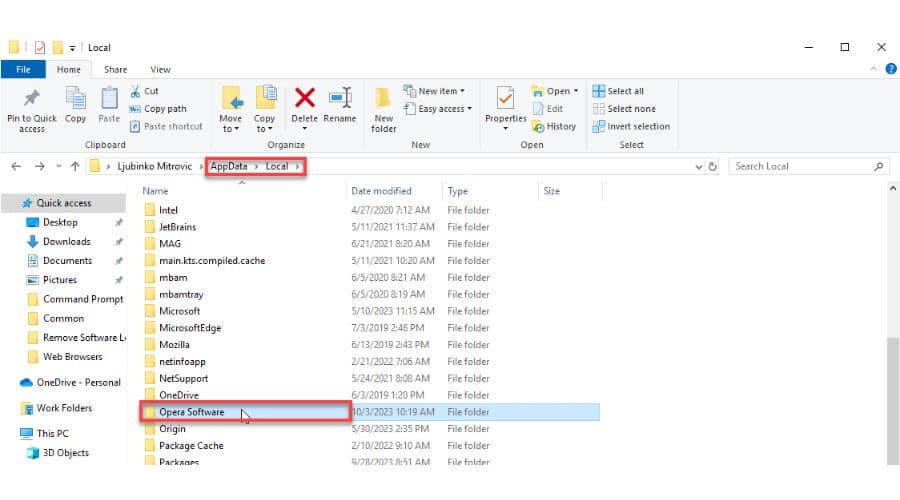Go back with the back arrow
The image size is (900, 500).
(x=16, y=166)
